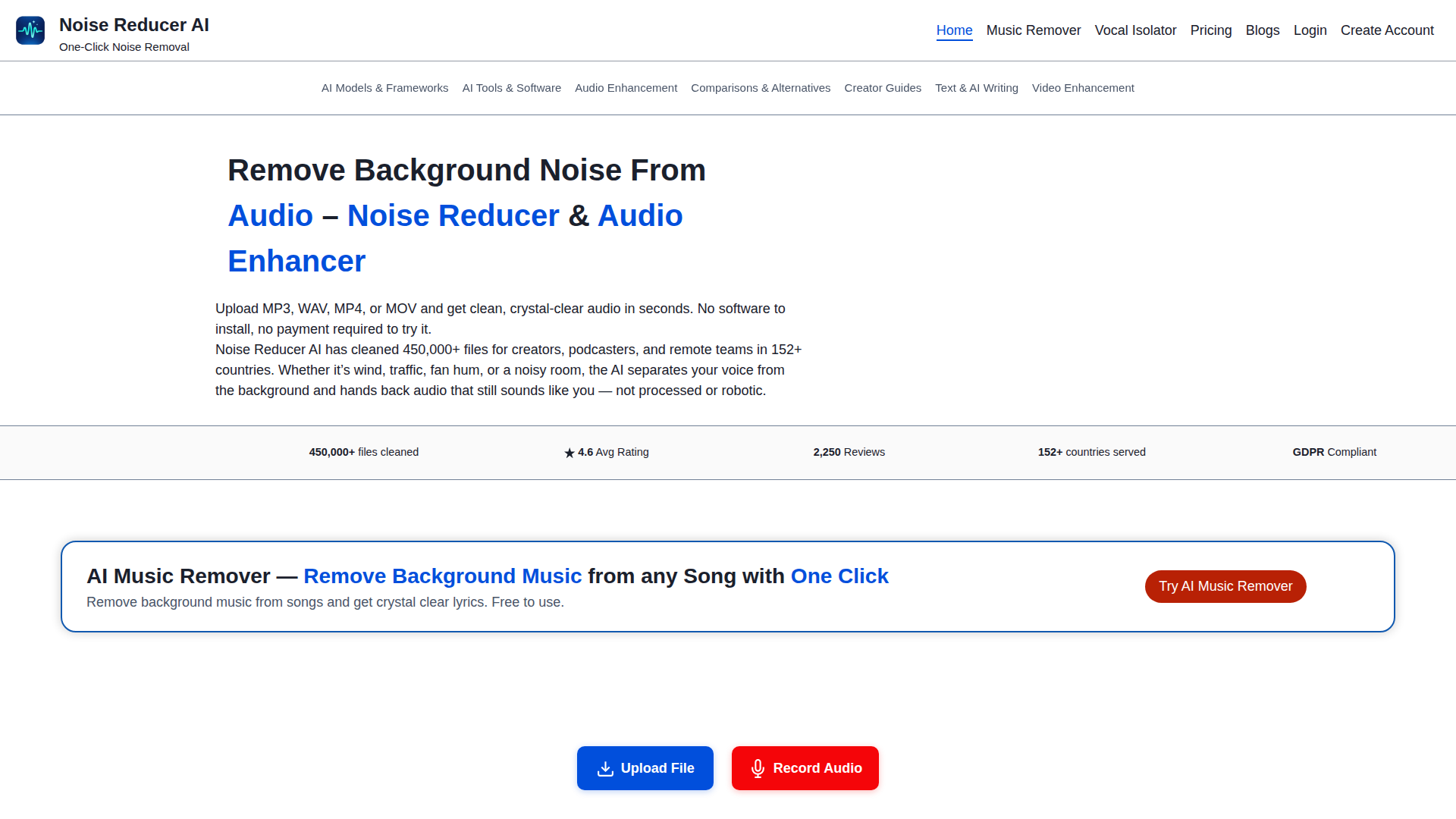1456x819 pixels.
Task: Open the Creator Guides category
Action: click(x=883, y=88)
